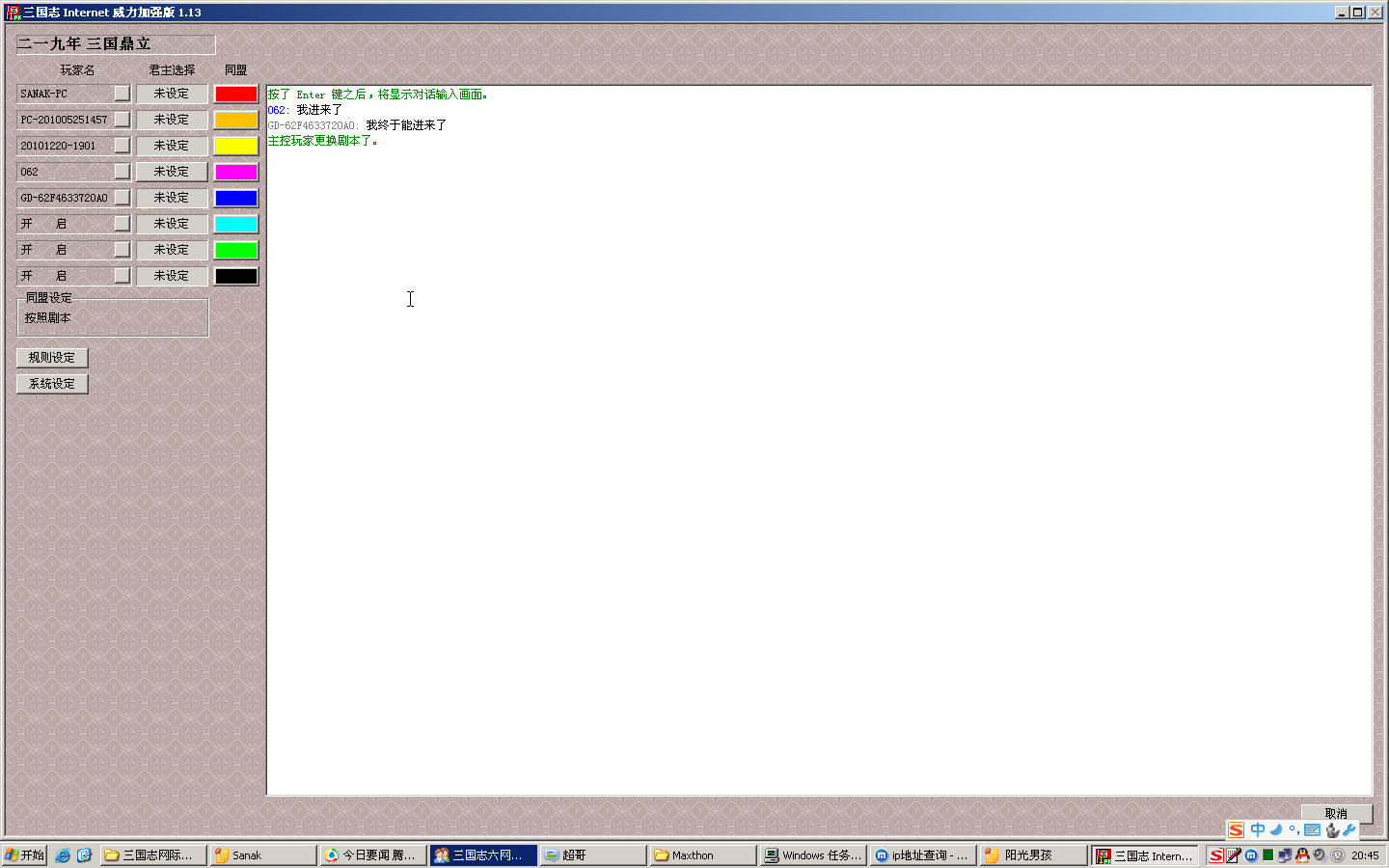Switch to 今日要闻 腾讯 taskbar window
This screenshot has height=868, width=1389.
pyautogui.click(x=373, y=855)
